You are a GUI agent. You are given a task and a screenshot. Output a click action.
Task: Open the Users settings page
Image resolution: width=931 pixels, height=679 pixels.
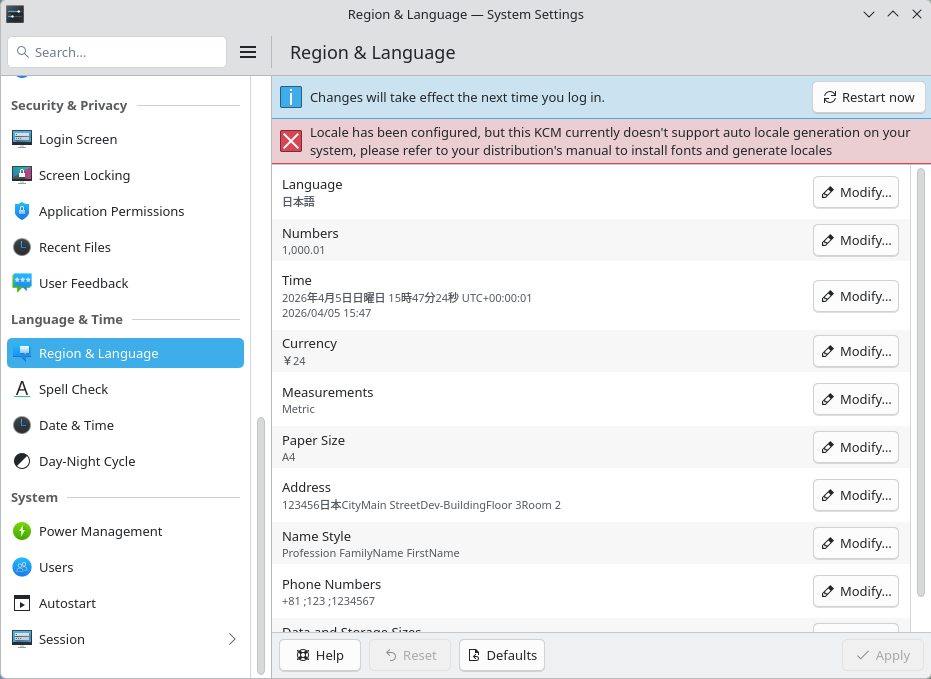pos(56,567)
